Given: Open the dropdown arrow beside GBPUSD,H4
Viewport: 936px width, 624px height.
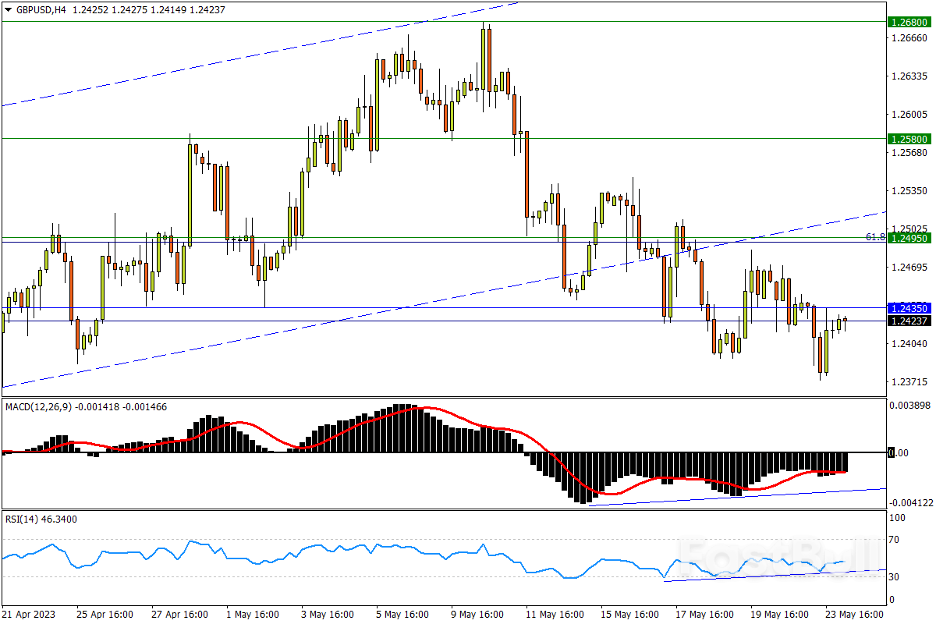Looking at the screenshot, I should (x=8, y=9).
